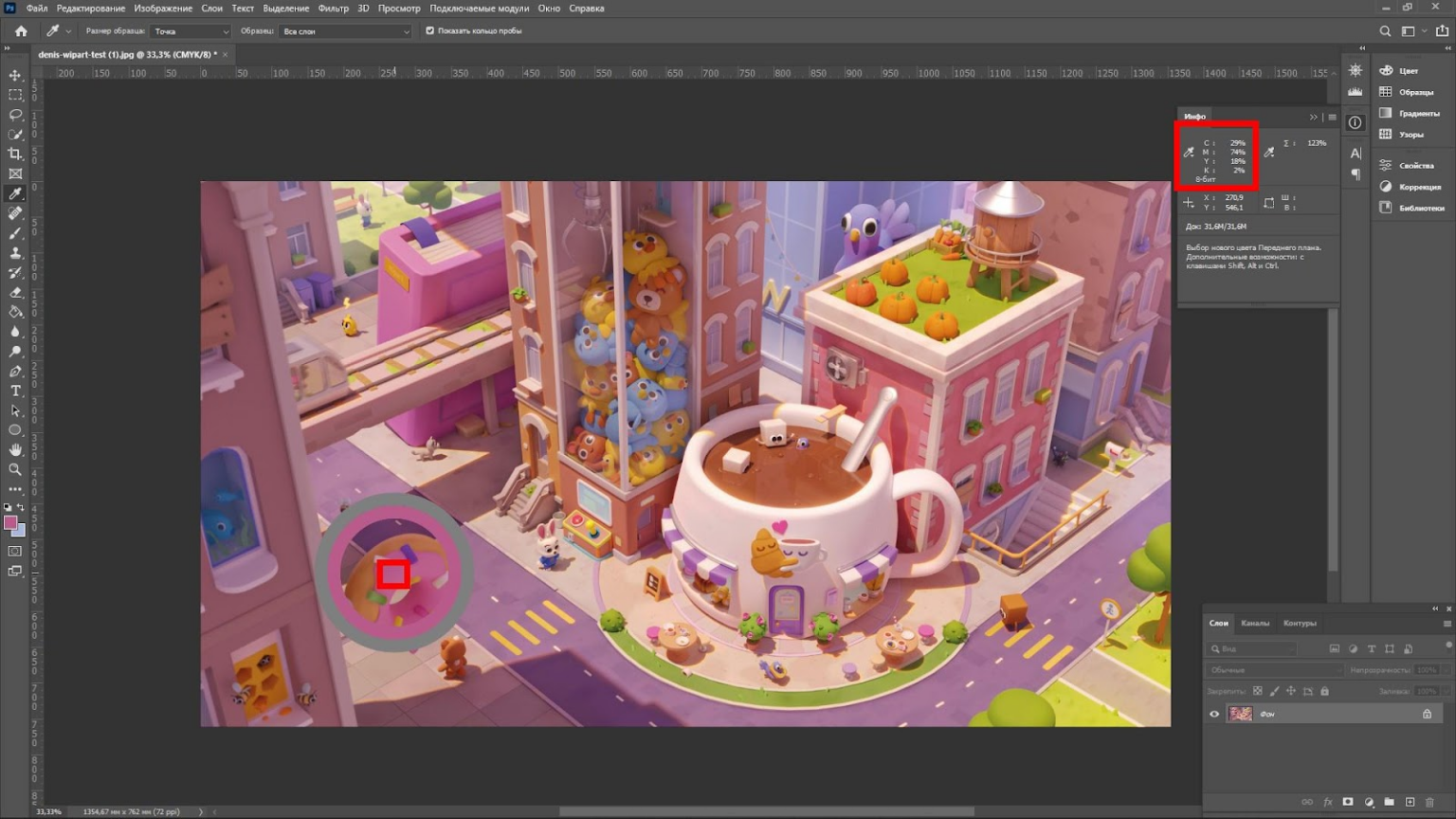
Task: Switch to the Каналы tab
Action: [1255, 623]
